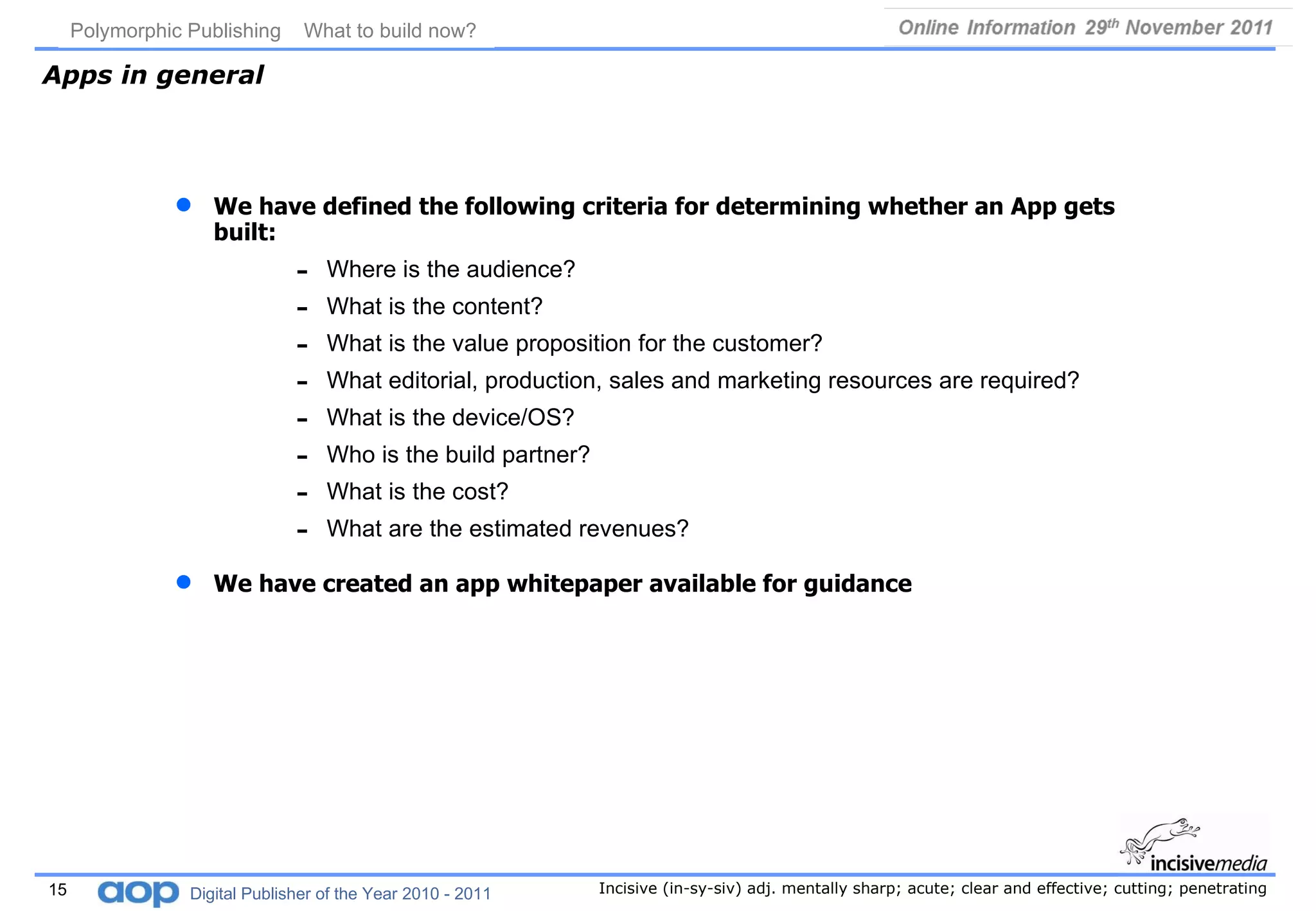Viewport: 1316px width, 911px height.
Task: Select 'What are the estimated revenues?'
Action: [x=508, y=529]
